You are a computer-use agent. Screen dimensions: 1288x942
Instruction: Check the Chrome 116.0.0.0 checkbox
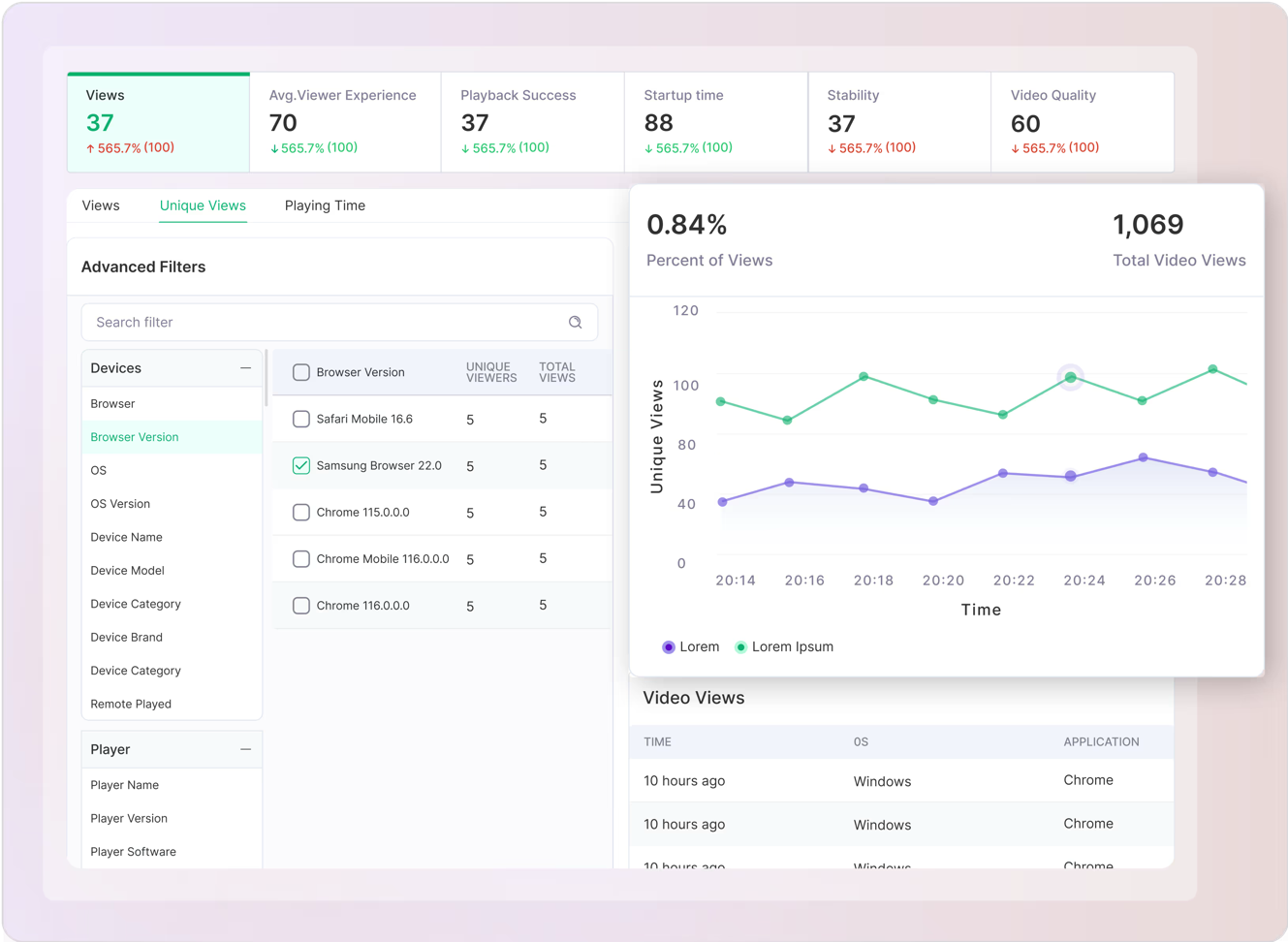pyautogui.click(x=301, y=605)
